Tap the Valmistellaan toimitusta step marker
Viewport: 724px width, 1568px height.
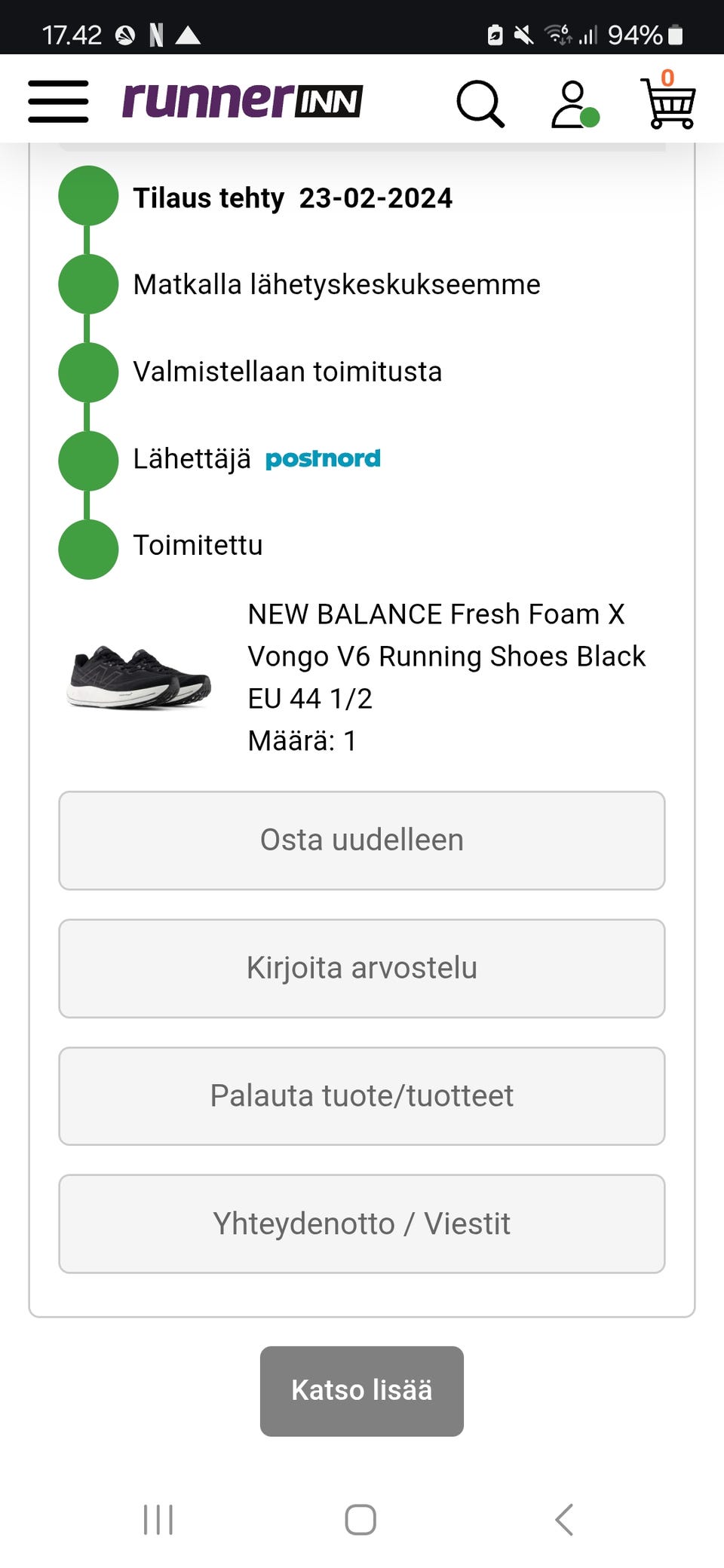[88, 372]
